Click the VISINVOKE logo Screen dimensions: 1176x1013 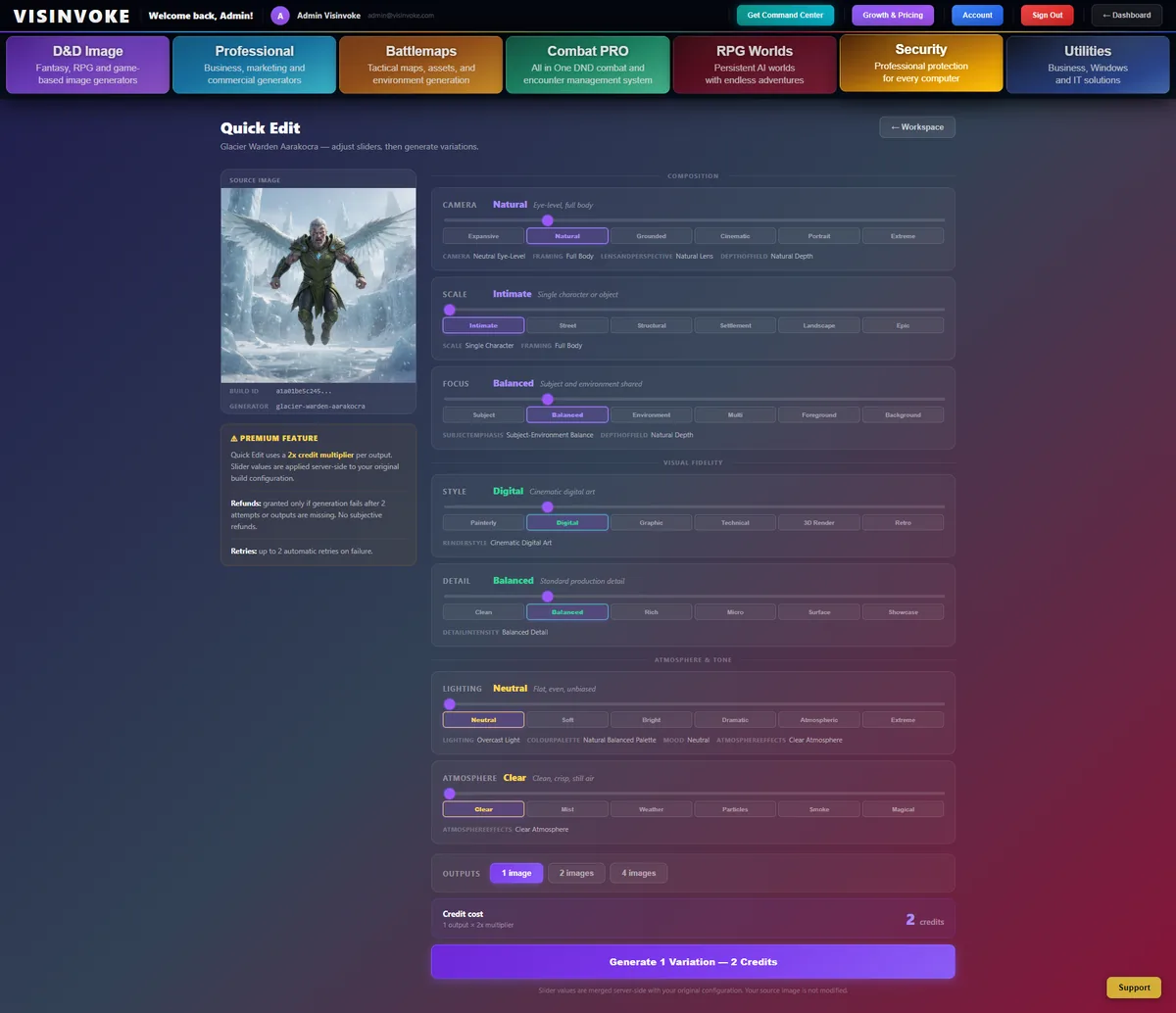pyautogui.click(x=72, y=17)
